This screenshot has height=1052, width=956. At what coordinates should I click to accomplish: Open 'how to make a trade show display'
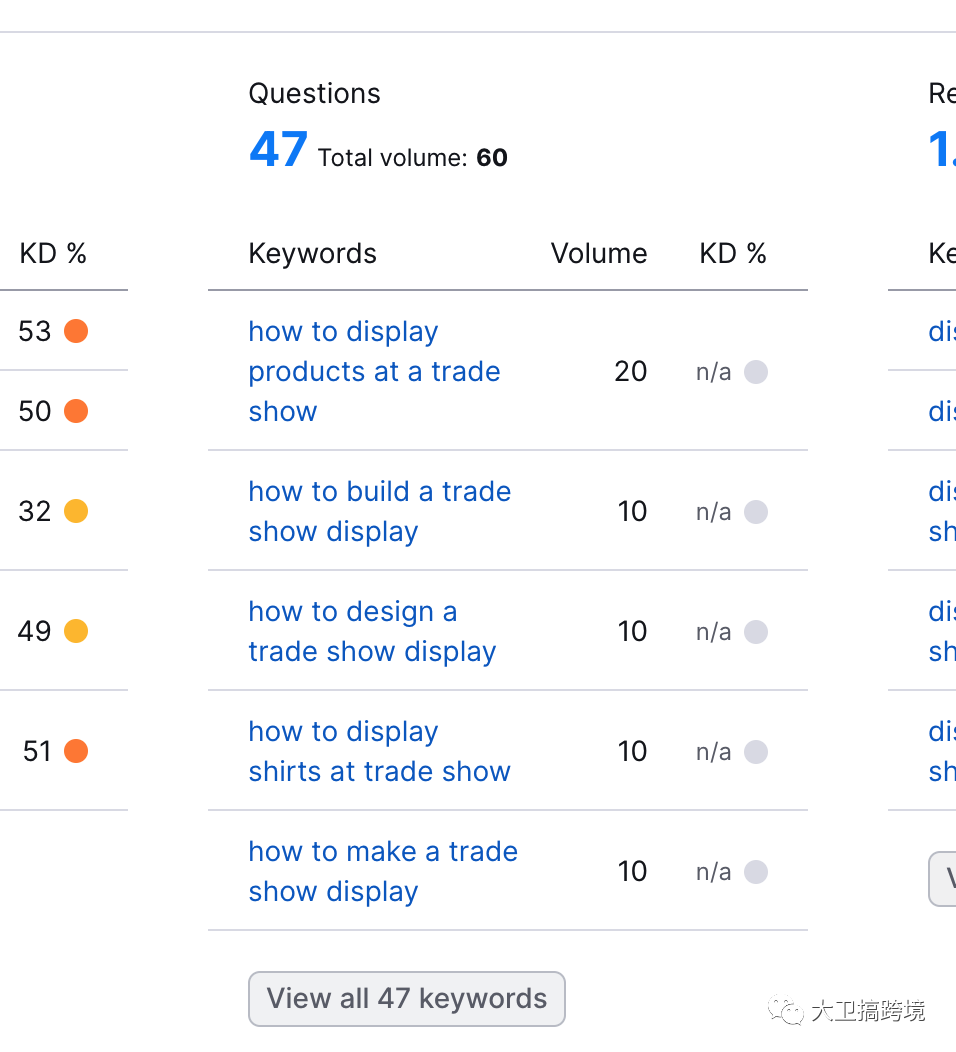(383, 871)
